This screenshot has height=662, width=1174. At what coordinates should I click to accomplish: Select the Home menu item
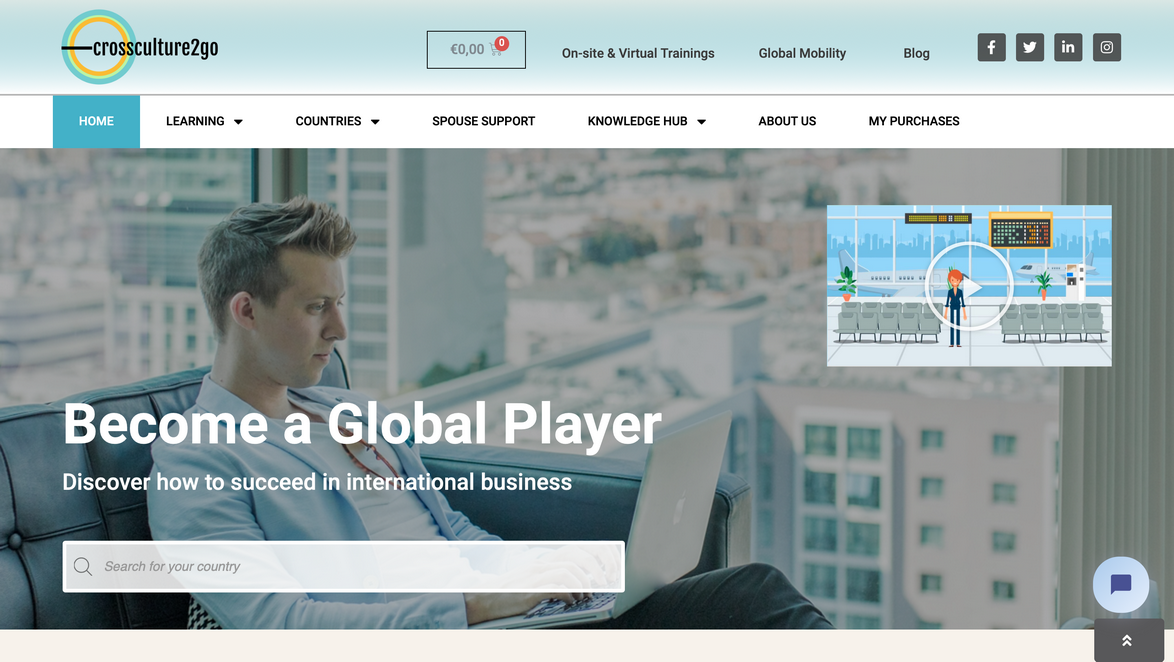point(97,121)
